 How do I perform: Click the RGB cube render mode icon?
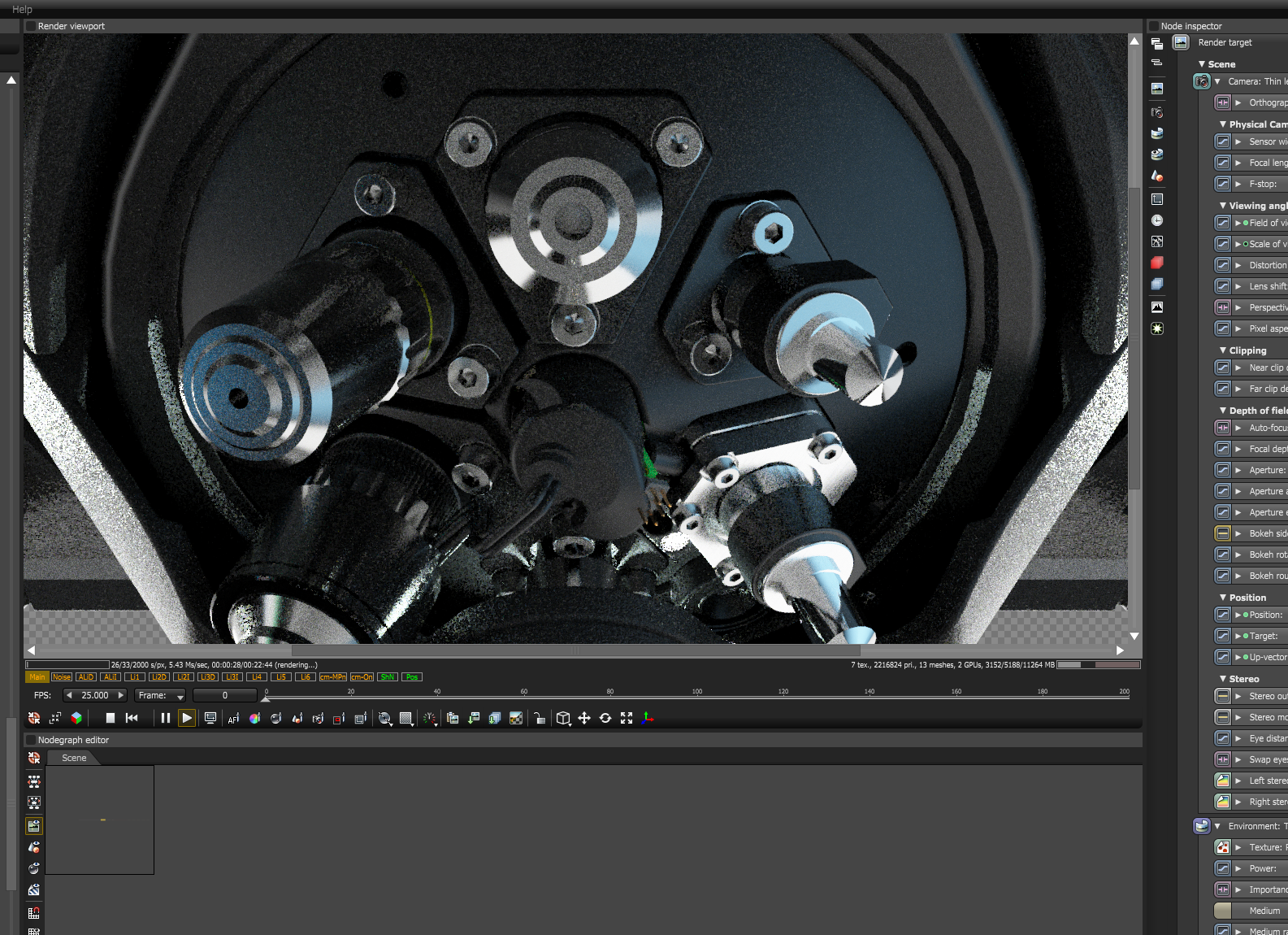point(76,718)
